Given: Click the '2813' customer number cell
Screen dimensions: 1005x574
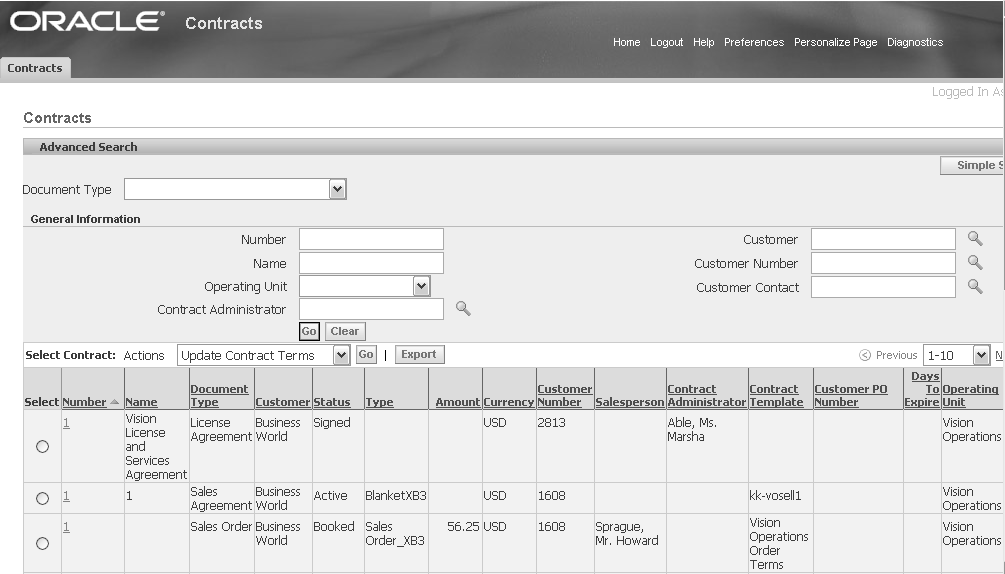Looking at the screenshot, I should coord(551,423).
